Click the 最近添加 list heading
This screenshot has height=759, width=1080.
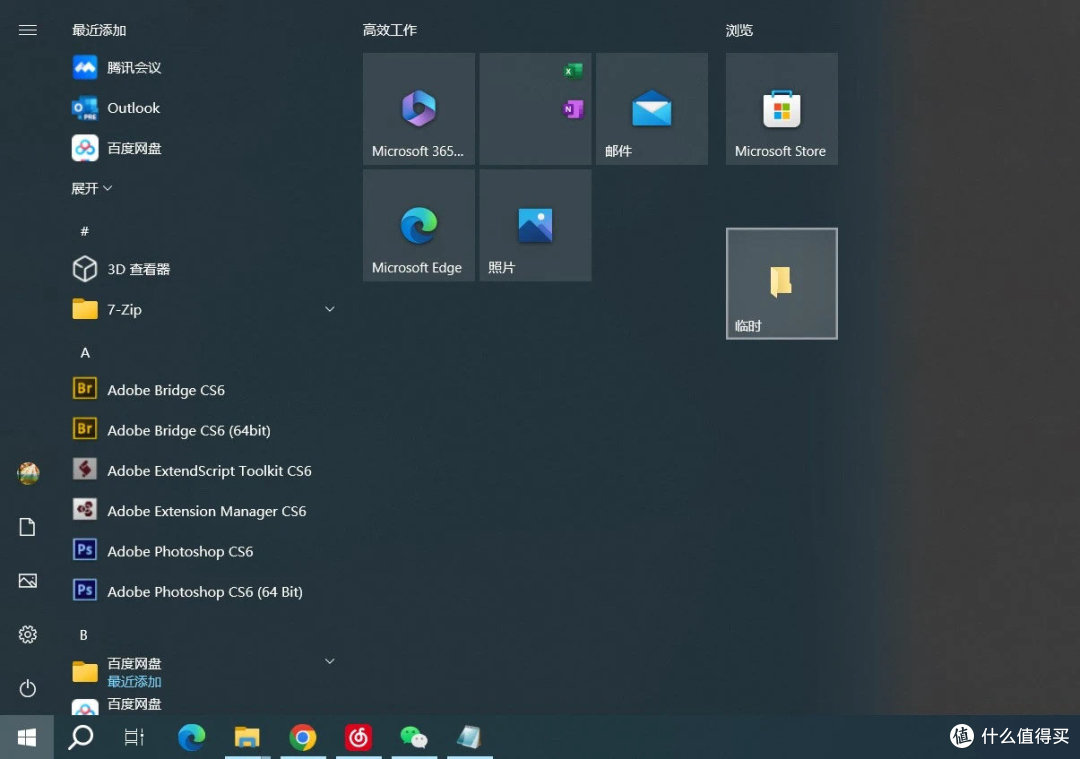[99, 30]
